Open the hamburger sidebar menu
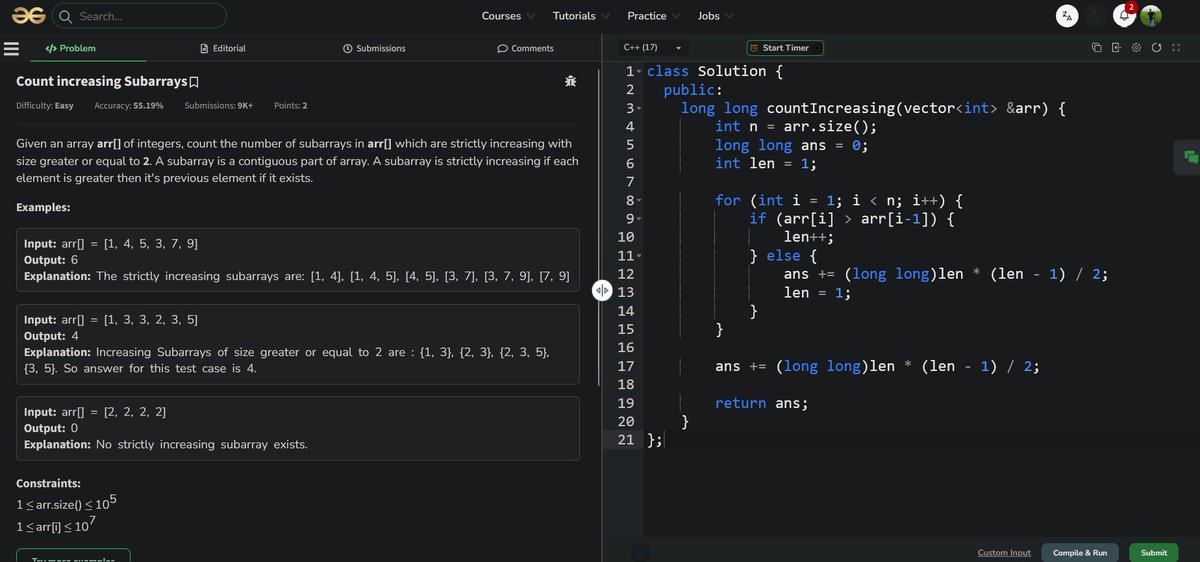 tap(12, 48)
